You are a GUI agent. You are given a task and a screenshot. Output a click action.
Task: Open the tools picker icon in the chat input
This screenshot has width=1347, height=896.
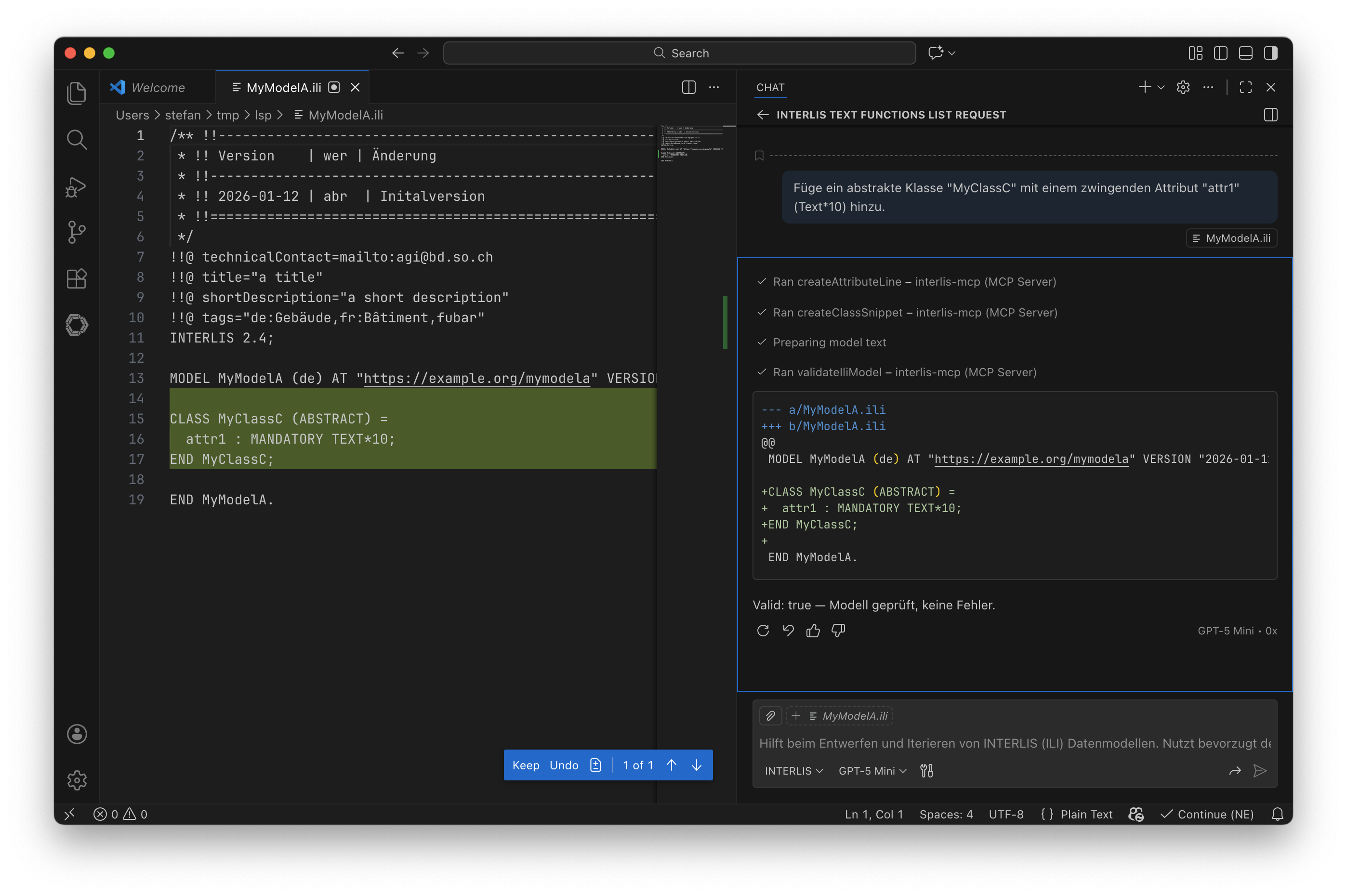point(927,771)
